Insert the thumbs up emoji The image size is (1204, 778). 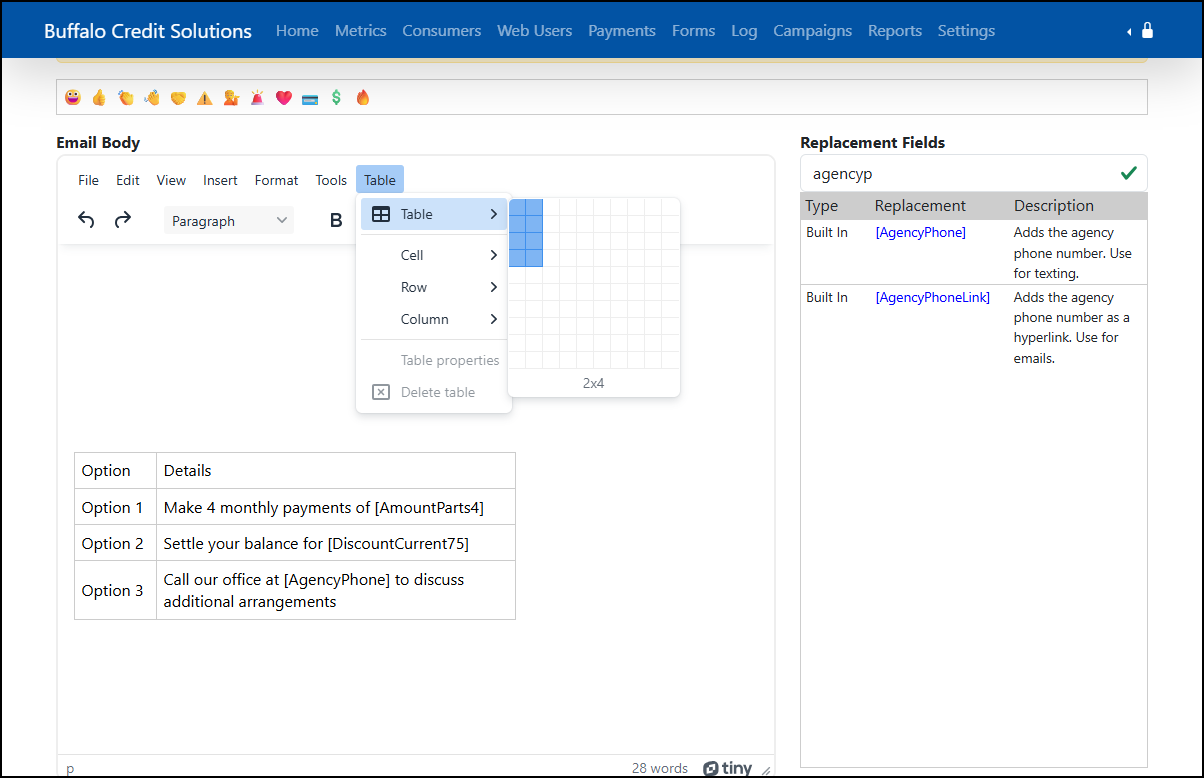click(99, 97)
